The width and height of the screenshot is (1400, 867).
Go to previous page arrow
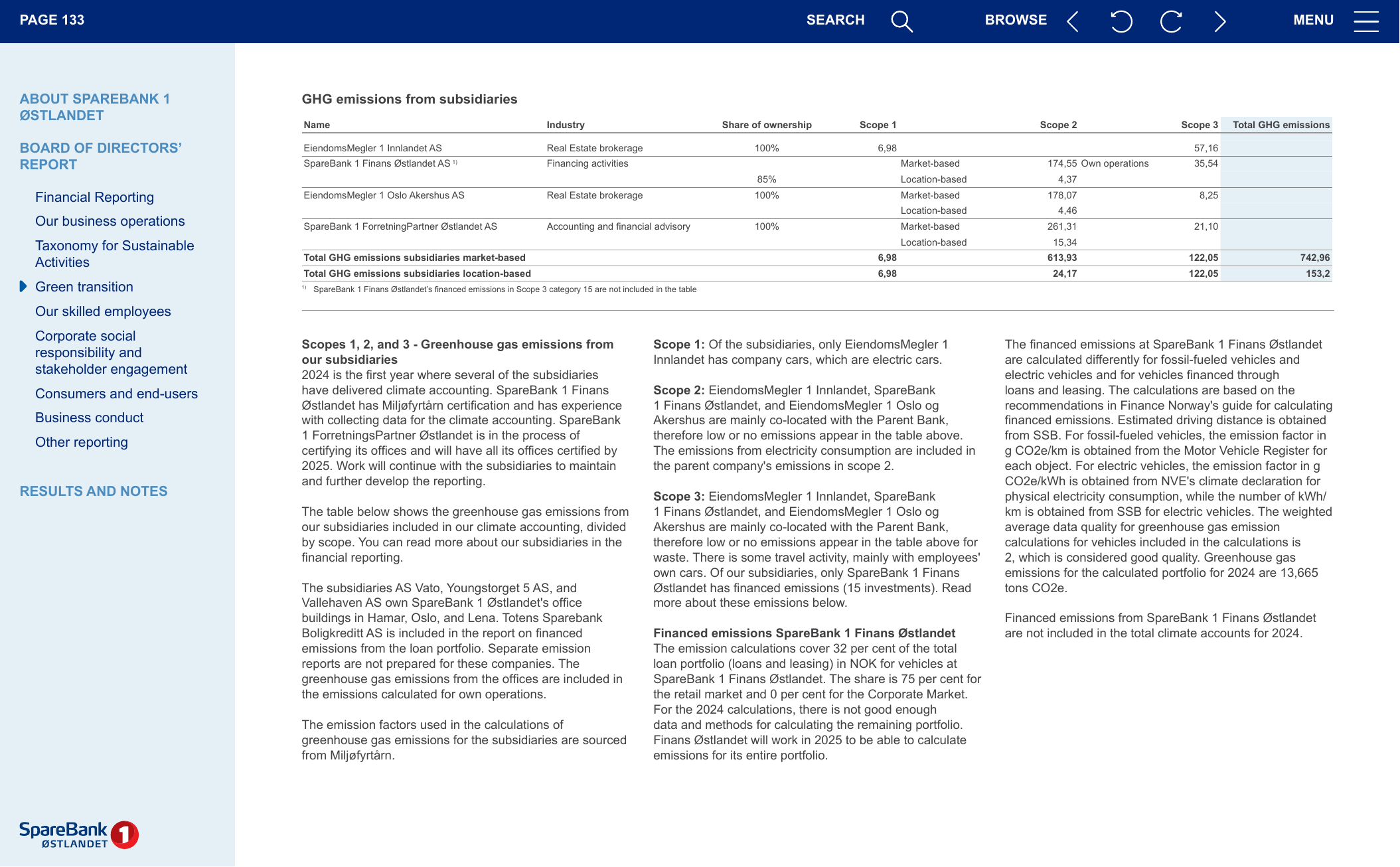(x=1072, y=21)
